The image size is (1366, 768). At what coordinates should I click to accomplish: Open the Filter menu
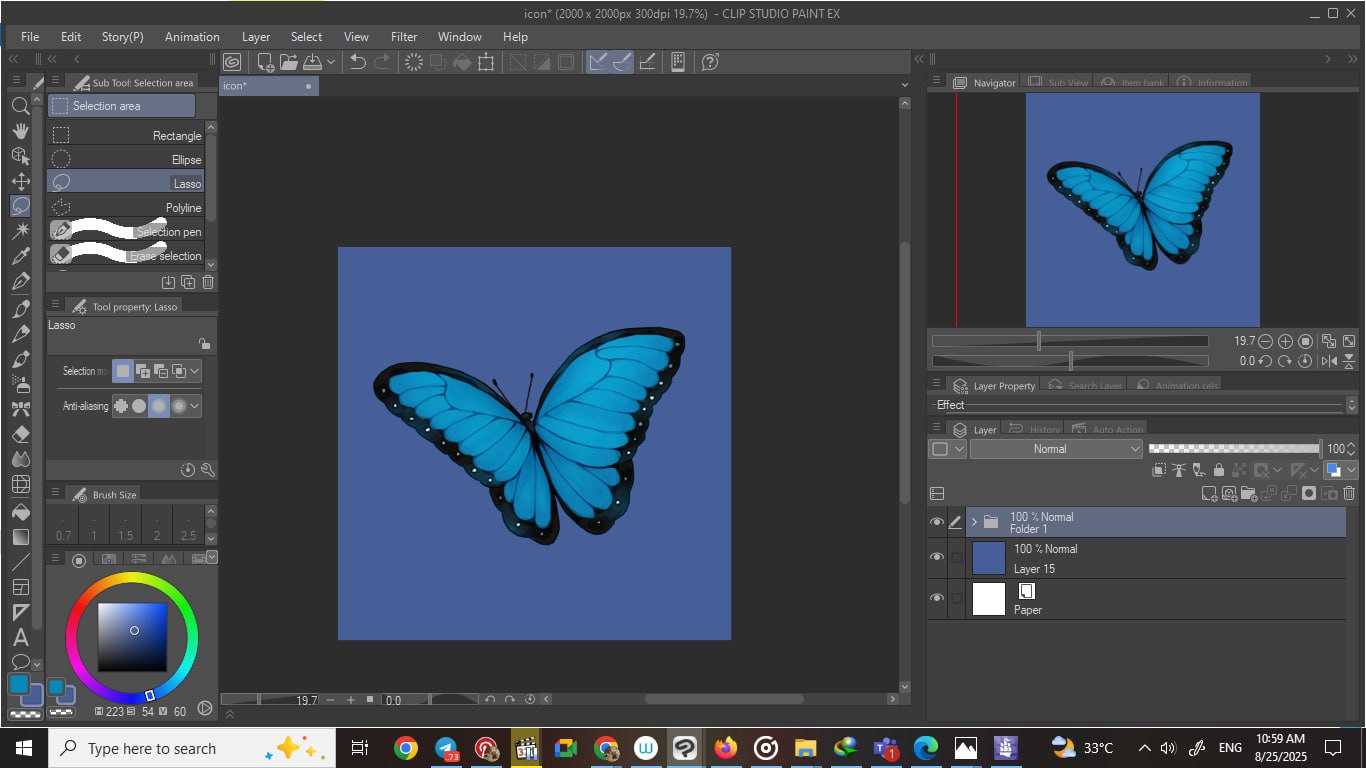[404, 37]
